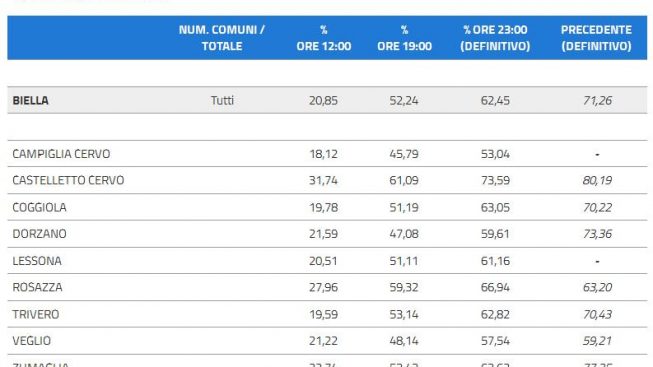653x367 pixels.
Task: Click BIELLA final turnout value 62,45
Action: click(495, 100)
